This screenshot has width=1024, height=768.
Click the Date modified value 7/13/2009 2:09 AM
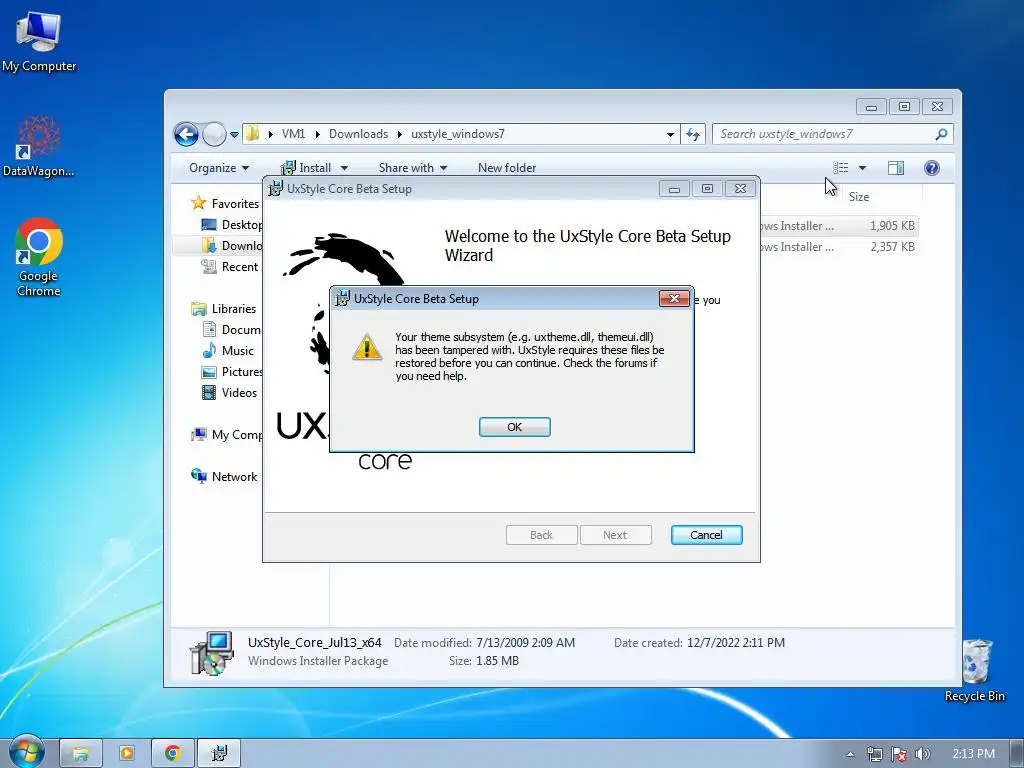(526, 643)
